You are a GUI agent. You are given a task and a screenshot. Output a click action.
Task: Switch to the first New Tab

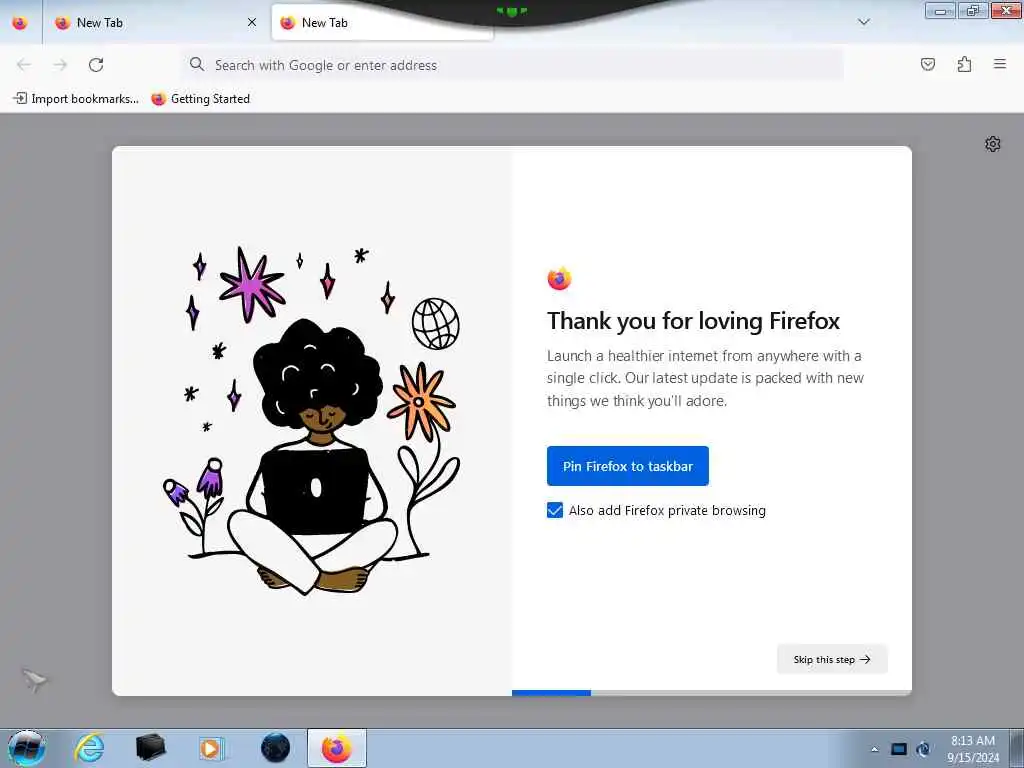[x=157, y=23]
